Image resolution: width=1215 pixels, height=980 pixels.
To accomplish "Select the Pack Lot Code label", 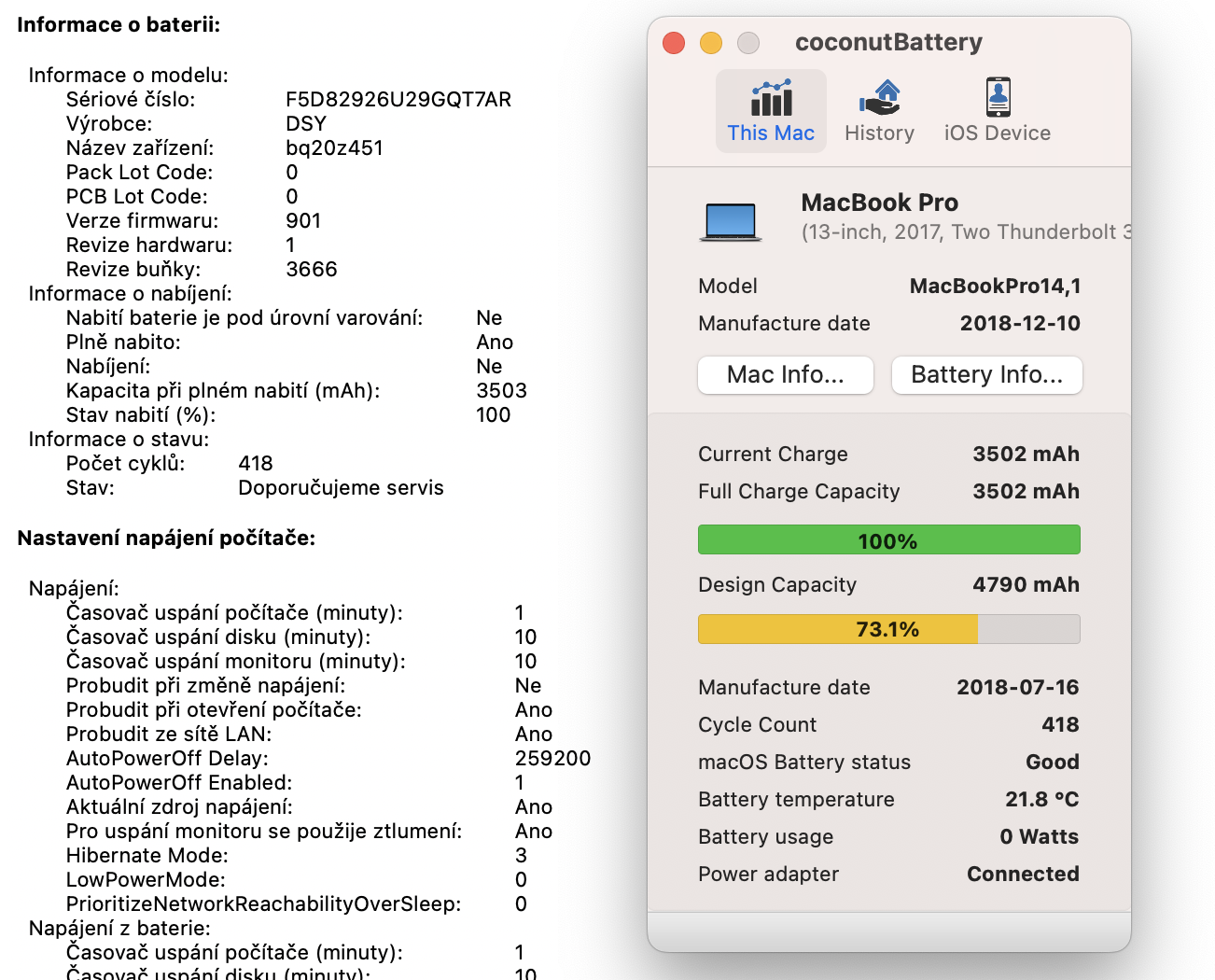I will pyautogui.click(x=139, y=173).
